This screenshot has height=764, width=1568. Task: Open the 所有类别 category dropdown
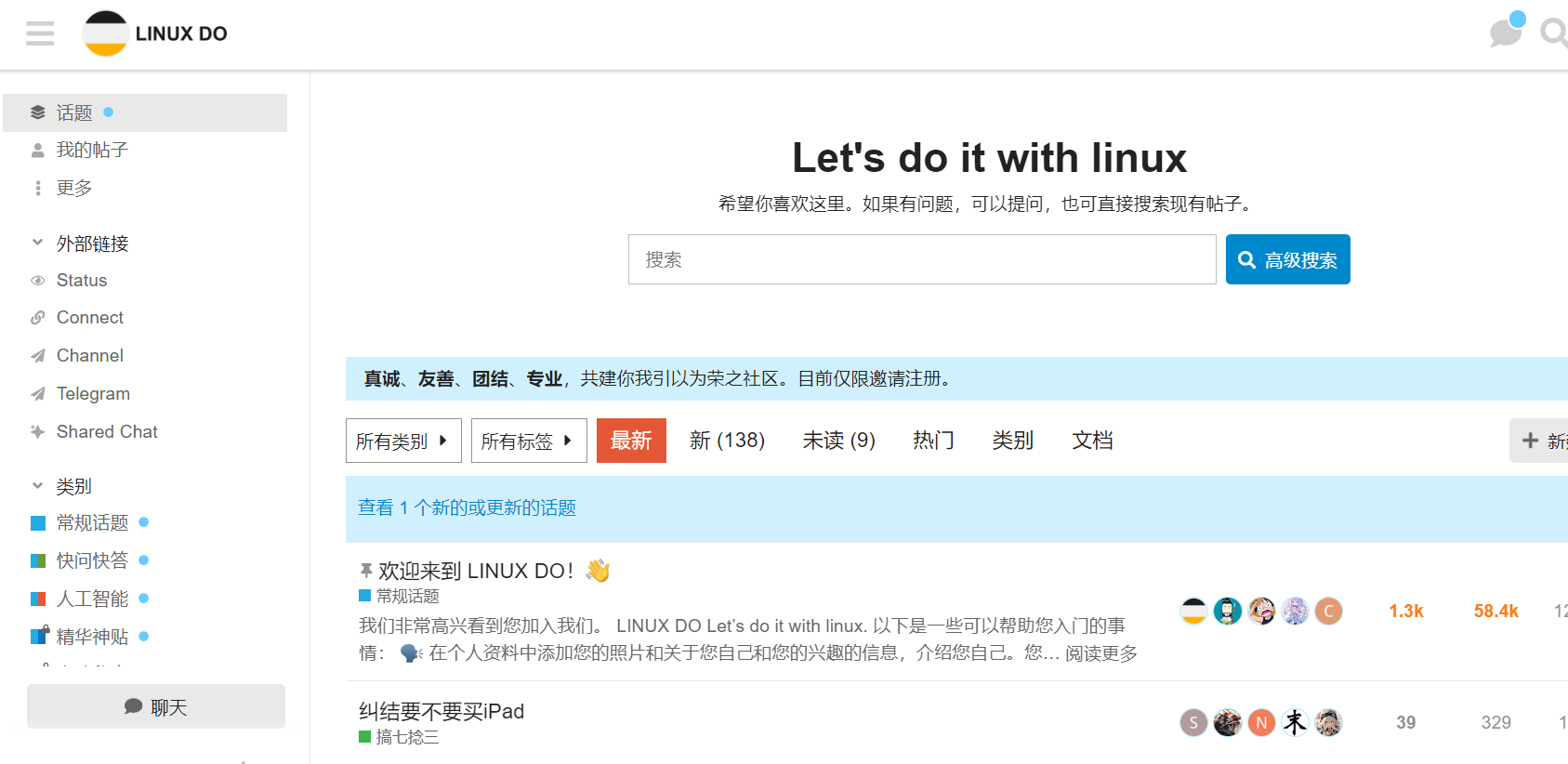(x=403, y=441)
